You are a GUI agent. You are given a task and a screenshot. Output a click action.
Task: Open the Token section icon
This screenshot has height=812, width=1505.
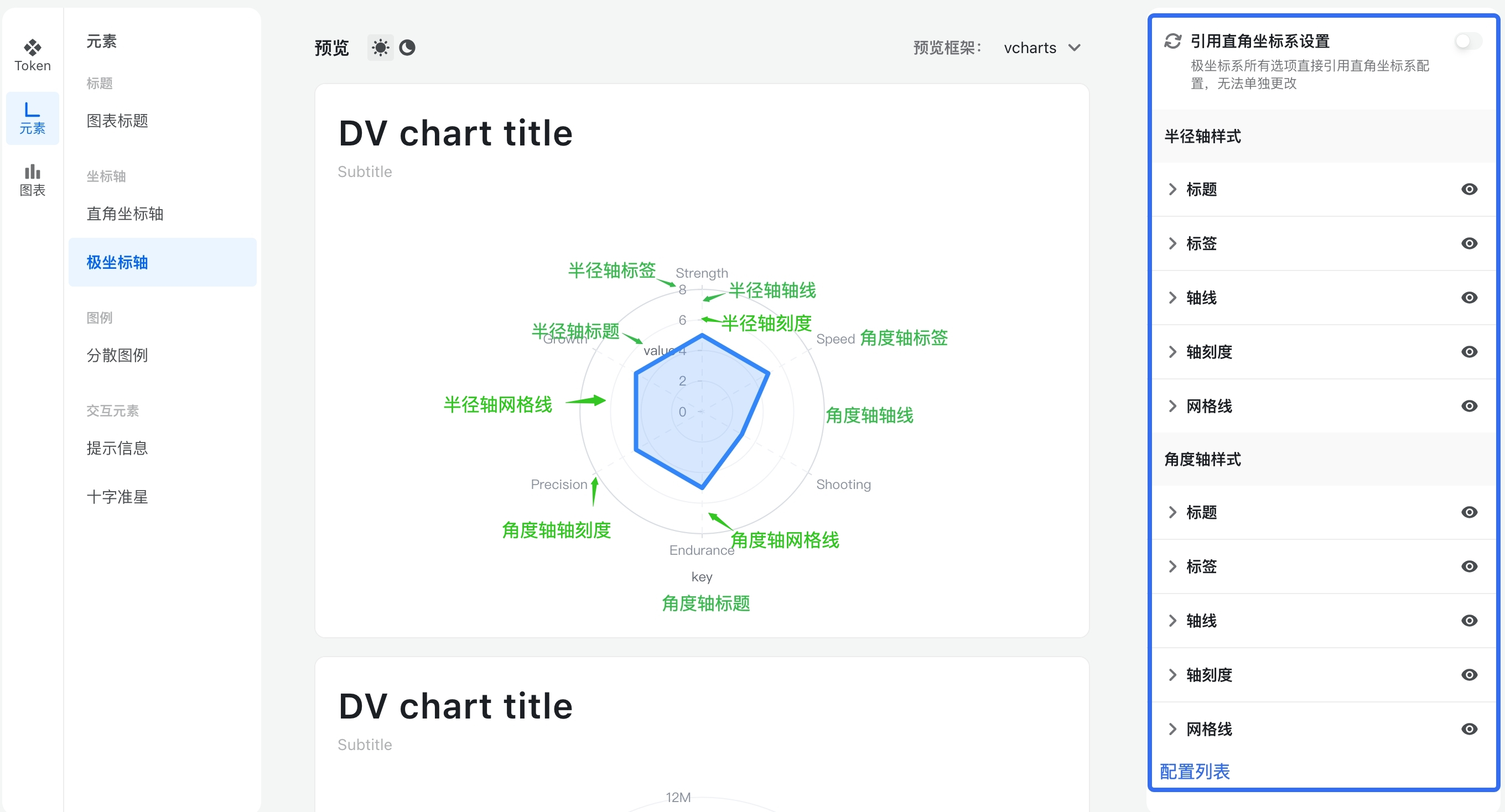pos(33,55)
